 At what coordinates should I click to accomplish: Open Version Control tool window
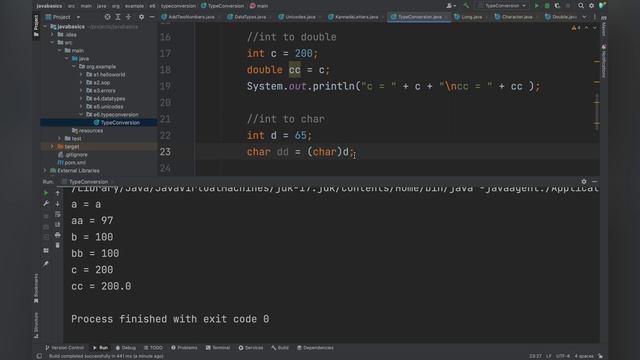tap(64, 348)
